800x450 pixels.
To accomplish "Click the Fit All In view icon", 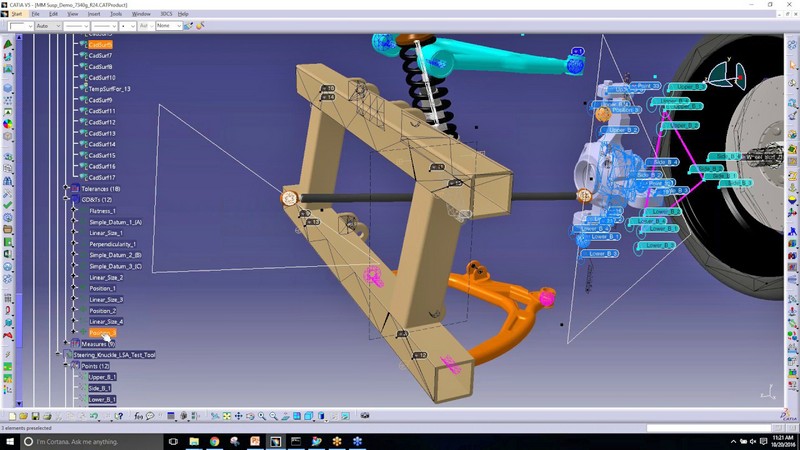I will click(x=227, y=416).
